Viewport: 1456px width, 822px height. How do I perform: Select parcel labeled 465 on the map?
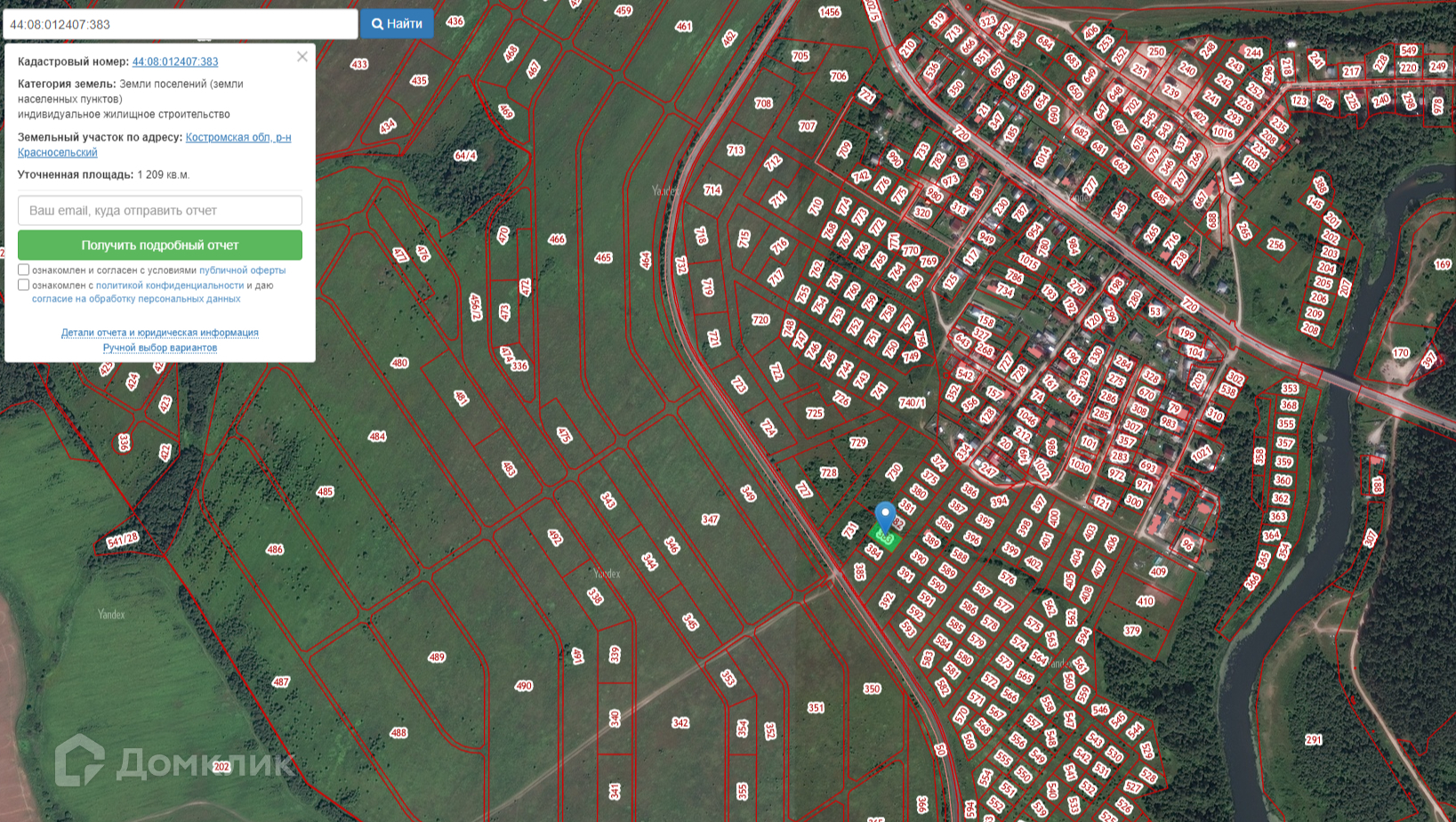(603, 258)
